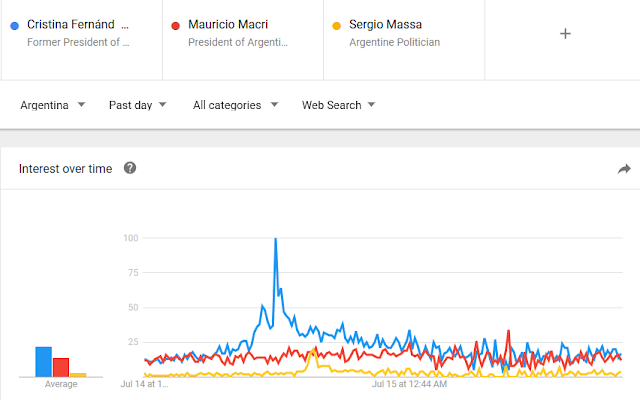This screenshot has width=640, height=400.
Task: Click the plus icon to add comparison
Action: pos(565,33)
